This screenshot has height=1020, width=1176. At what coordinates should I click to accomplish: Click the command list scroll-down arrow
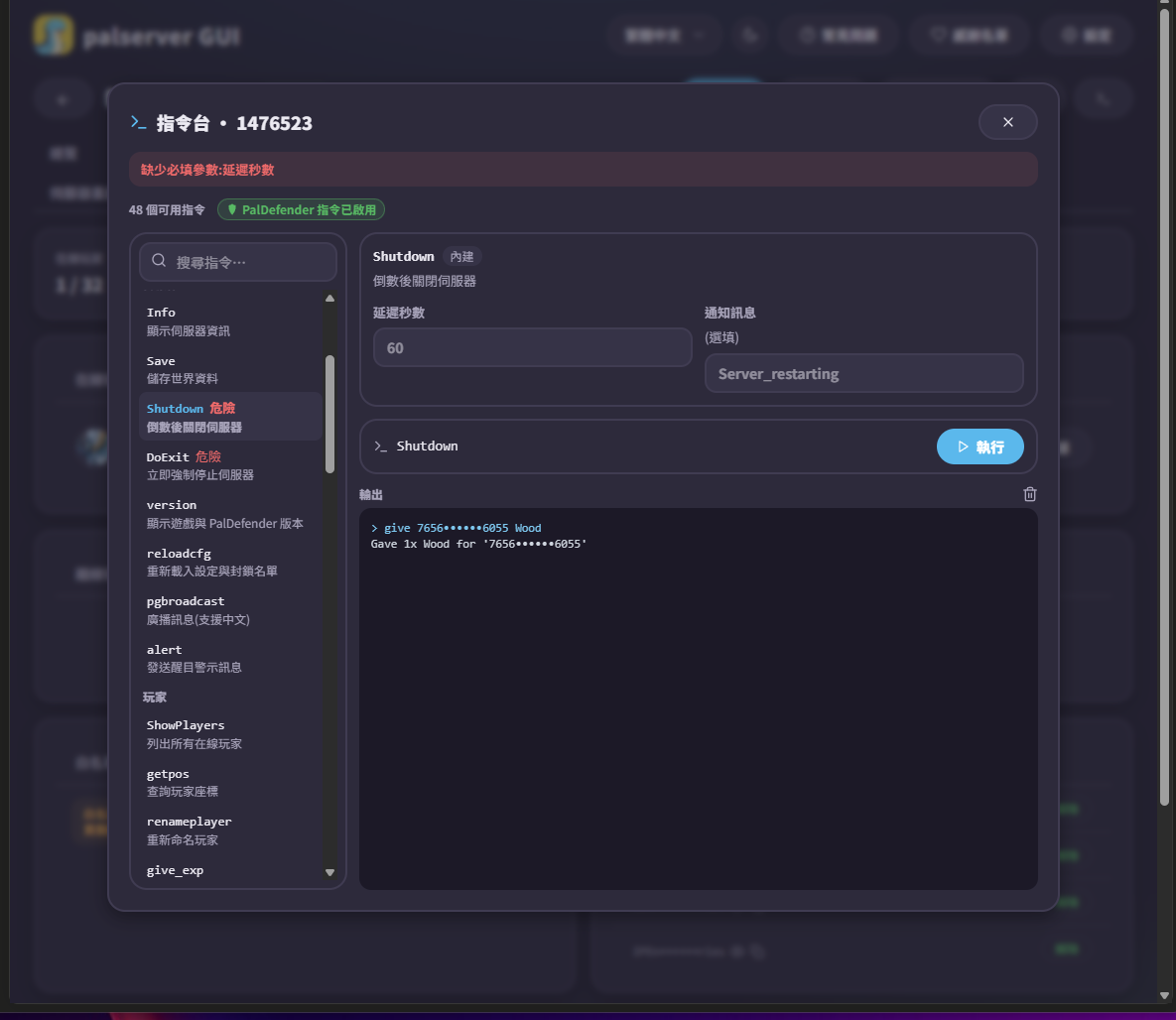coord(330,872)
